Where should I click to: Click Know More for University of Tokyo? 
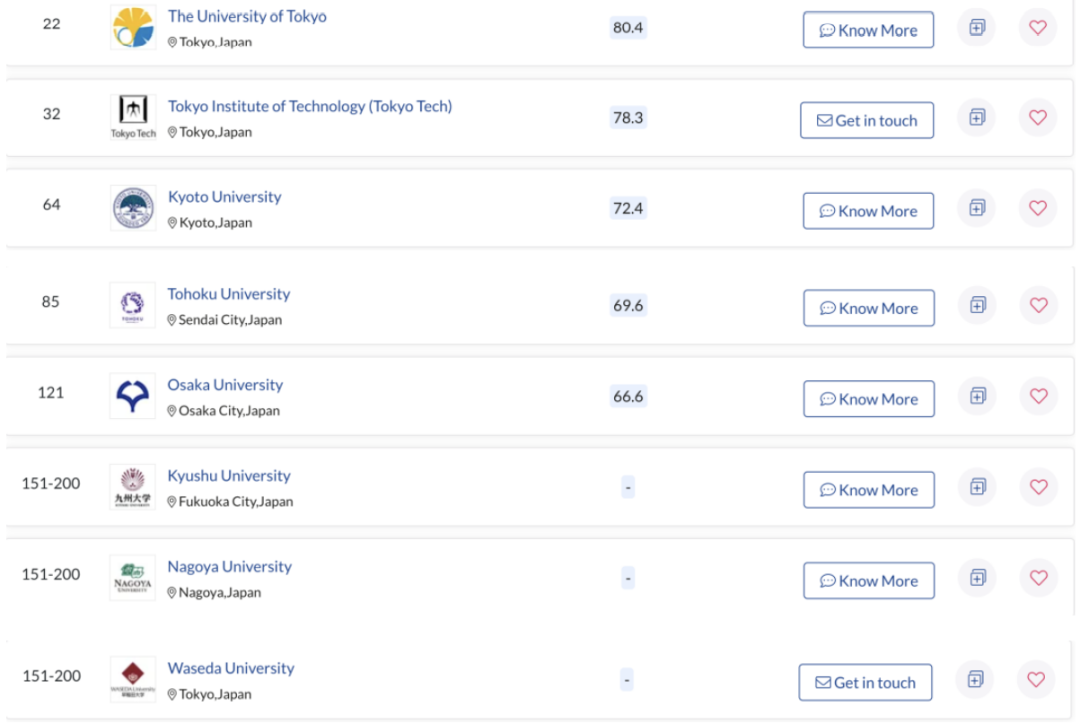(868, 30)
